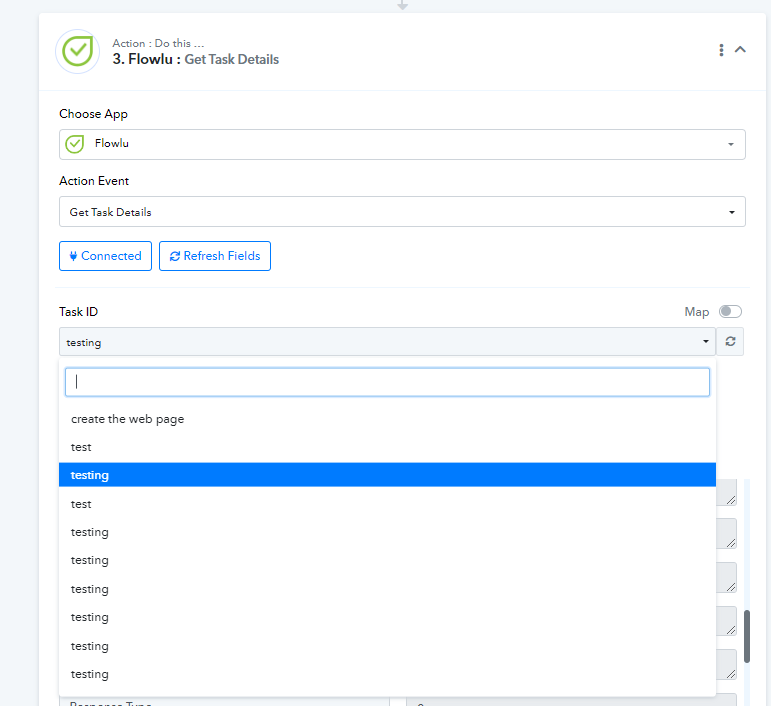Open the Action Event dropdown Get Task Details
The height and width of the screenshot is (706, 771).
[x=402, y=212]
